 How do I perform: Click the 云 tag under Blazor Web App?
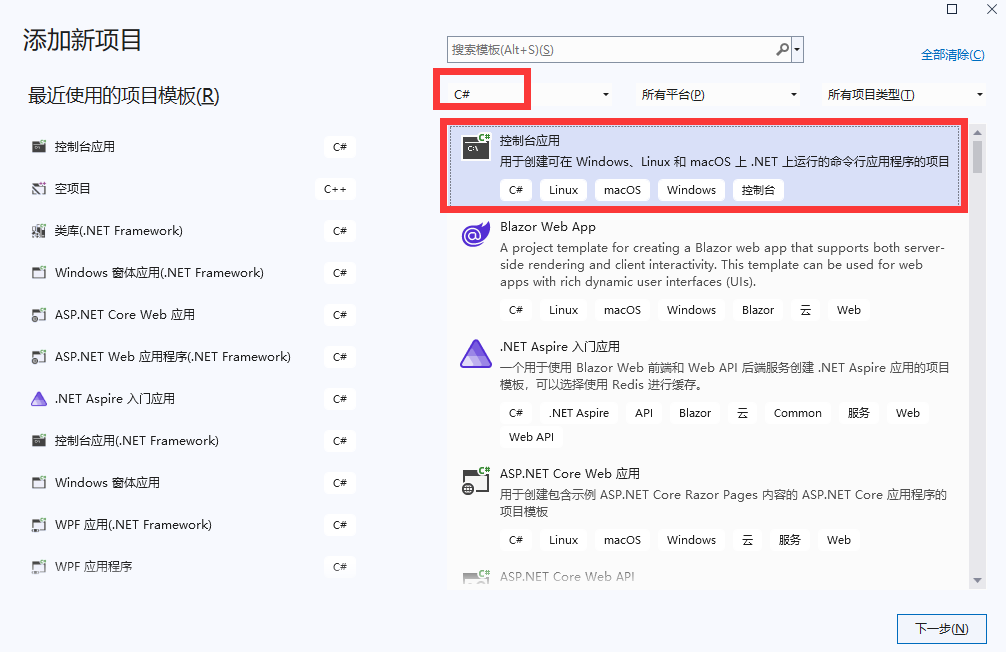click(805, 310)
